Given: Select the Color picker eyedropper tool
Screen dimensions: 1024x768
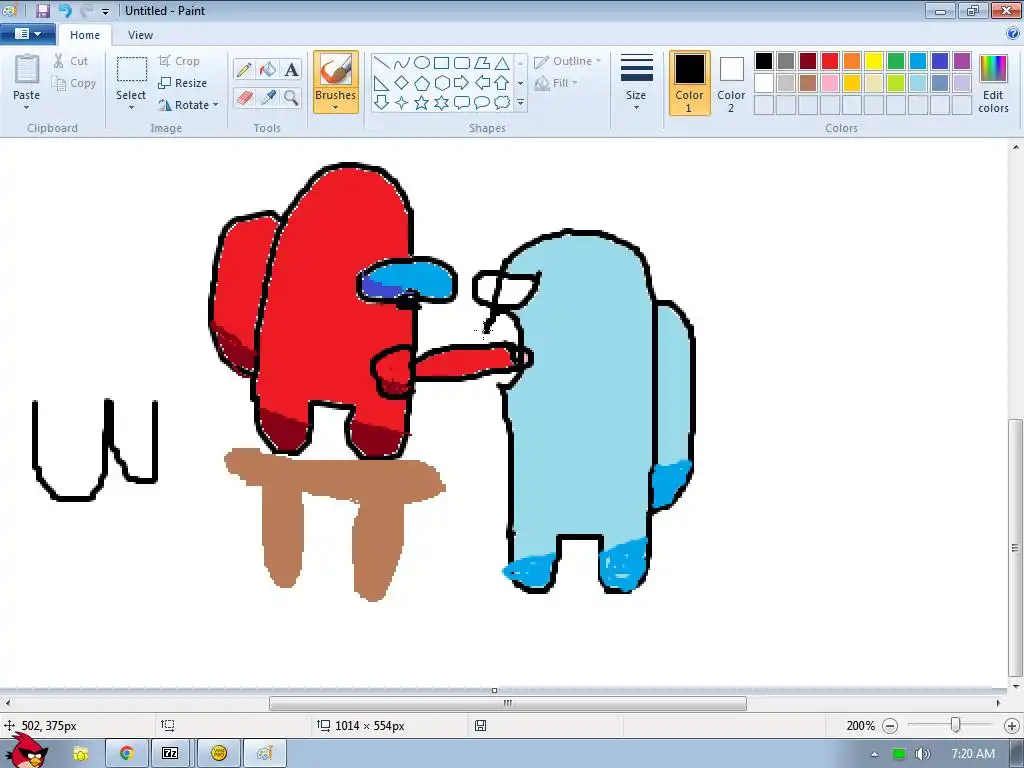Looking at the screenshot, I should tap(268, 98).
